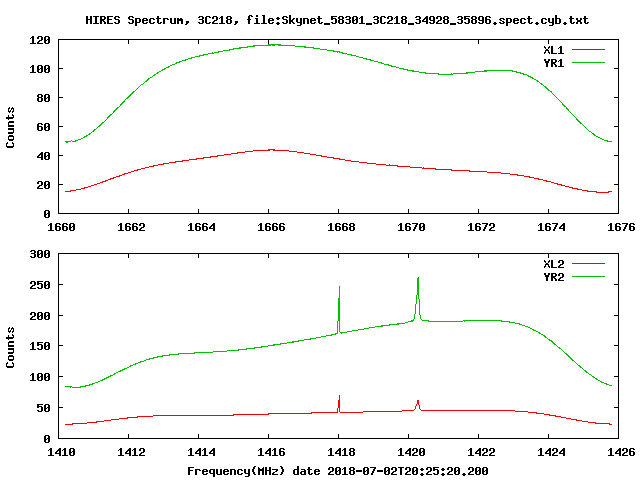Click the top plot Counts axis label
Image resolution: width=640 pixels, height=480 pixels.
click(10, 127)
